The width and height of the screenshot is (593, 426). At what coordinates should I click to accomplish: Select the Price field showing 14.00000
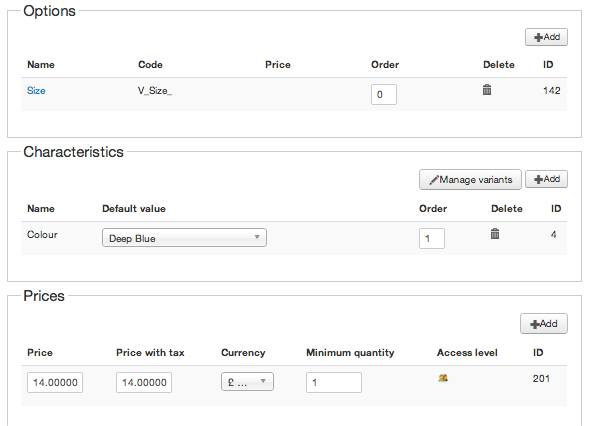coord(55,382)
